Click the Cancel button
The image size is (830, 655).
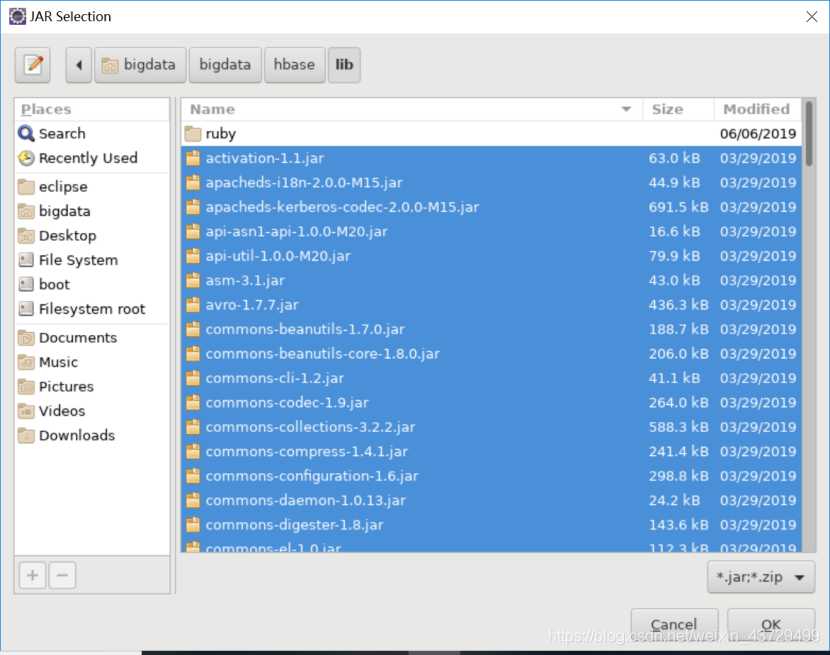click(x=674, y=623)
